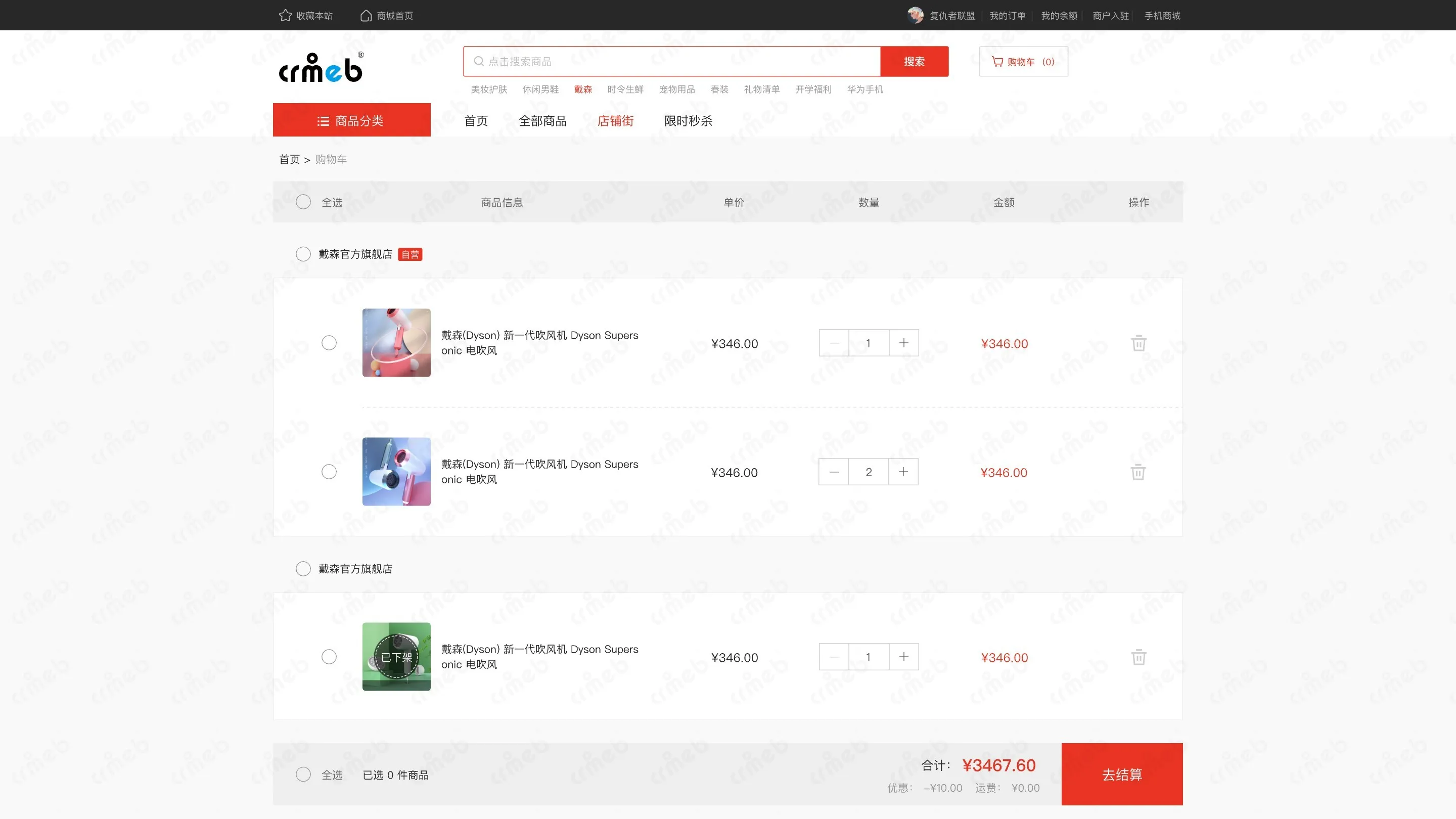Click the total amount ¥3467.60
1456x819 pixels.
(999, 765)
